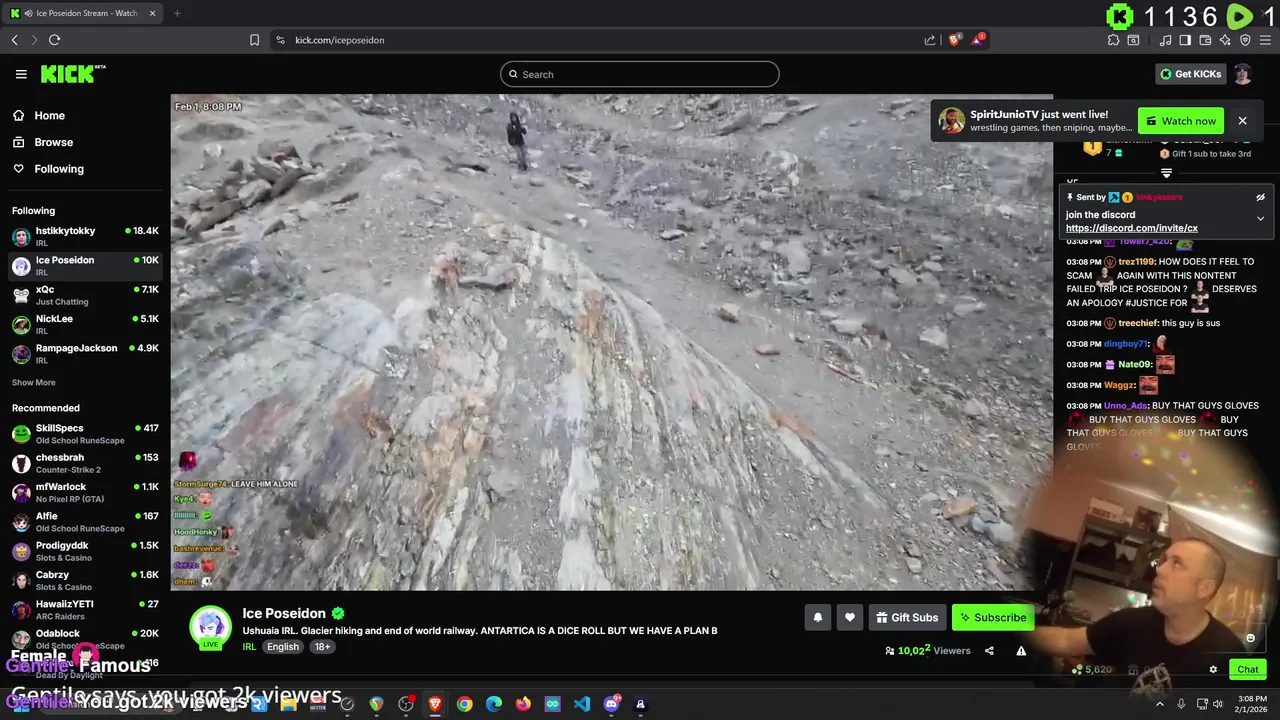Open Browse in the sidebar
This screenshot has width=1280, height=720.
click(x=53, y=142)
